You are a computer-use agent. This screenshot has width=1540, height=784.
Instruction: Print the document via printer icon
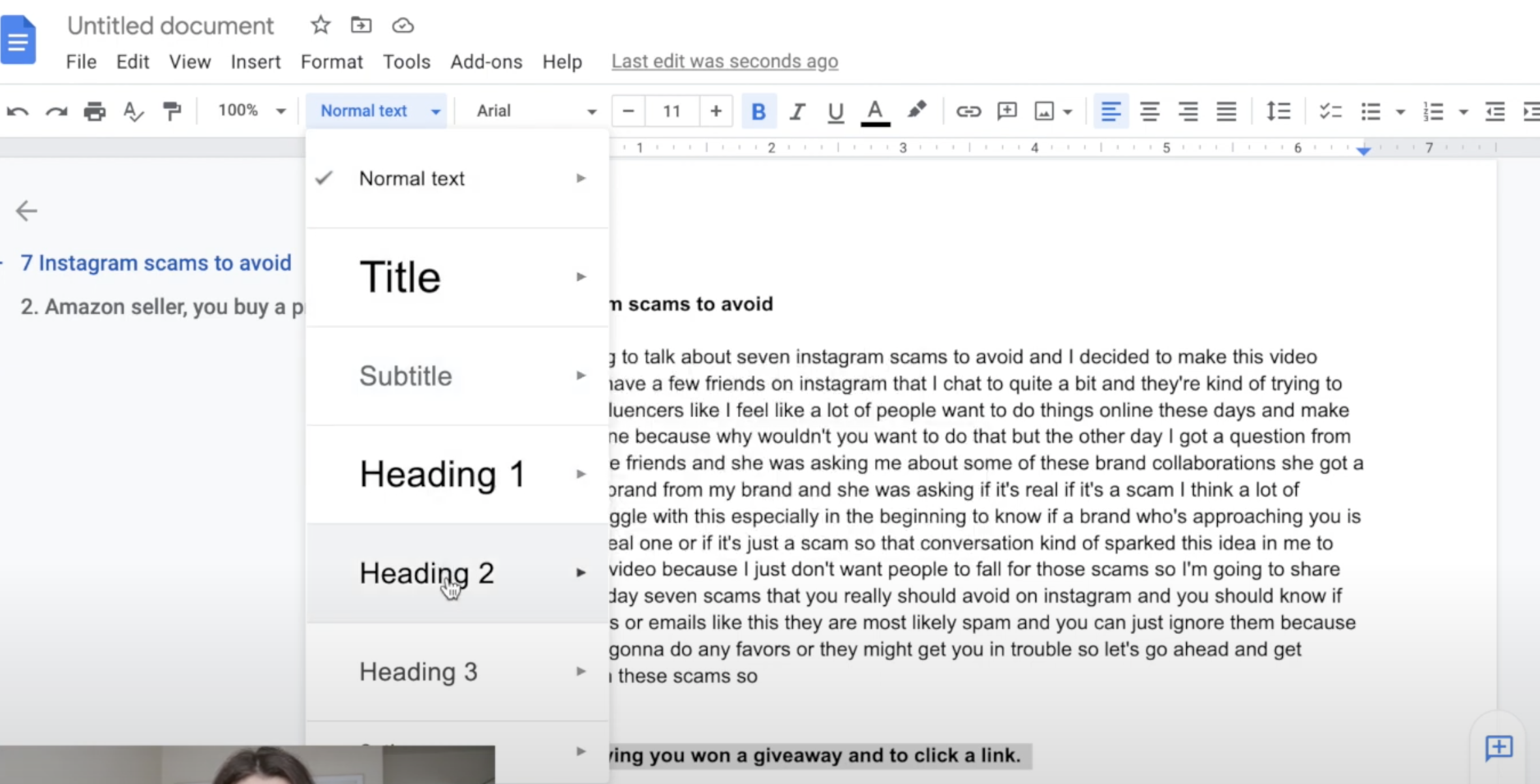(95, 112)
